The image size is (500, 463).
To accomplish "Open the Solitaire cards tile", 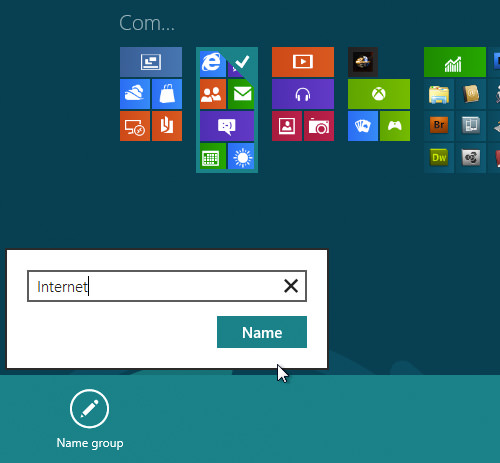I will [x=363, y=126].
